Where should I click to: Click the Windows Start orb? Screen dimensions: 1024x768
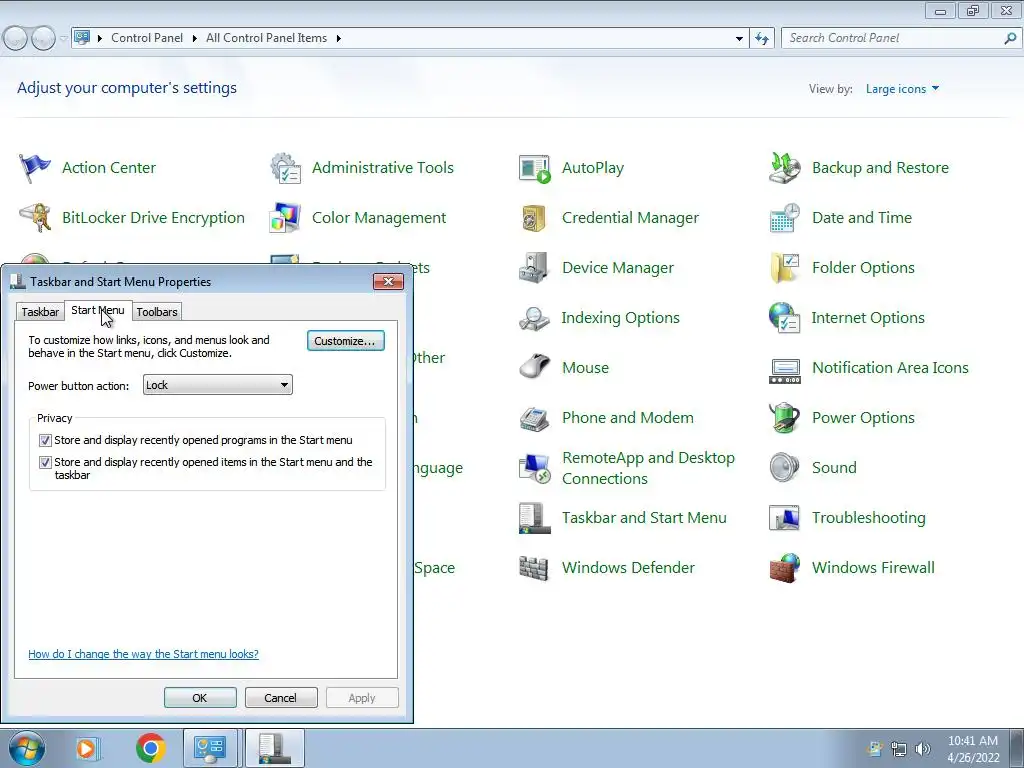(27, 748)
